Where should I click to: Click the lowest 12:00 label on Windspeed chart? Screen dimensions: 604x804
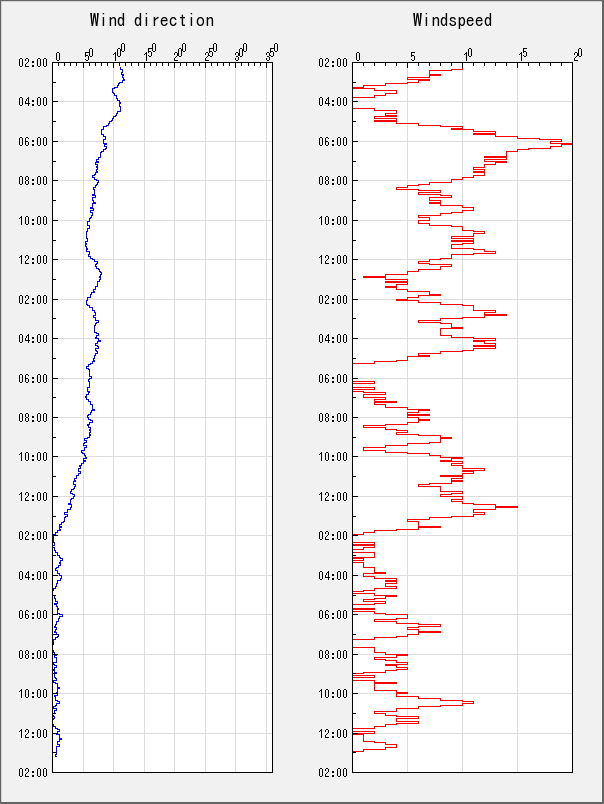click(333, 733)
